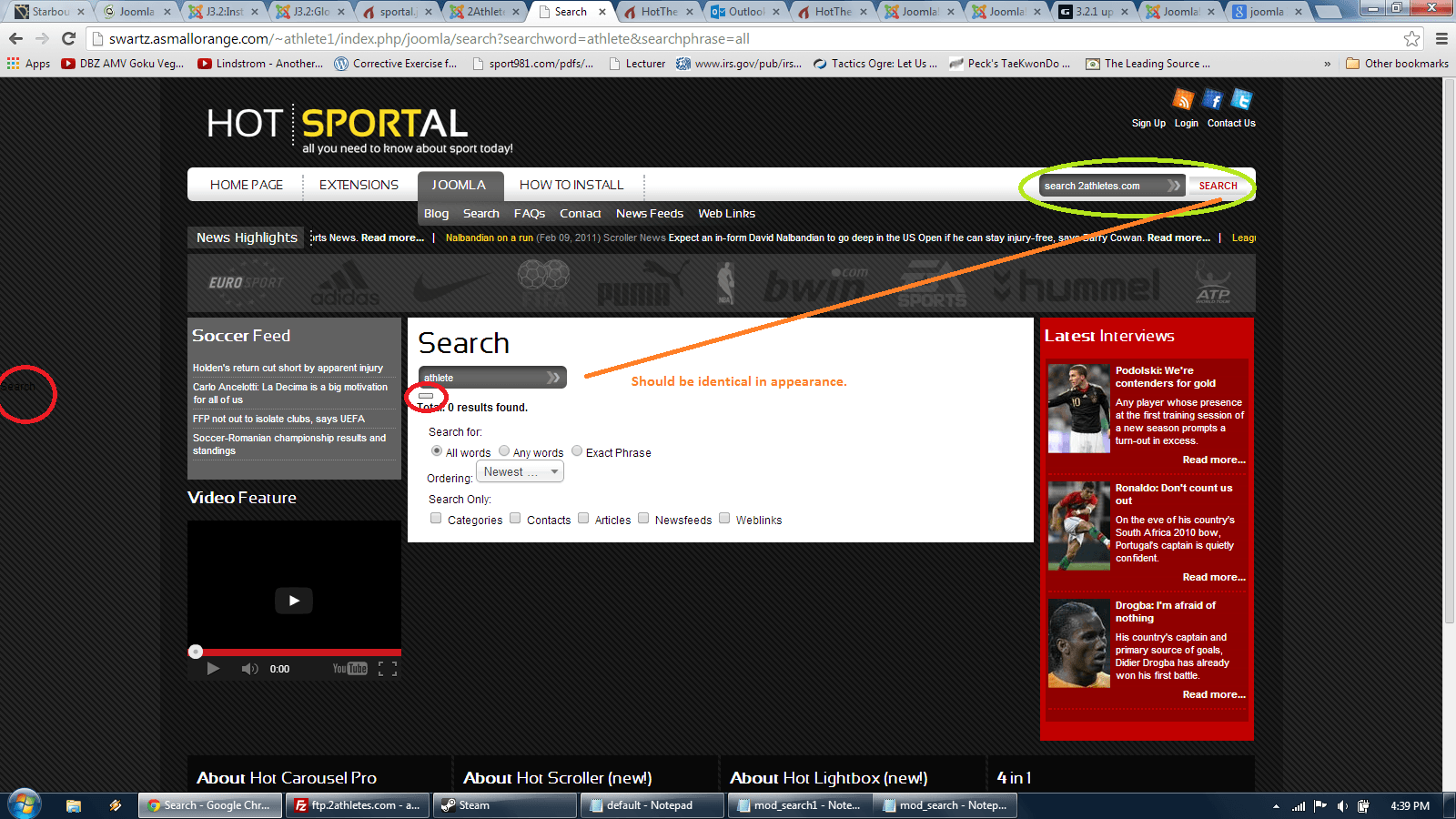Open Chrome menu hamburger icon

[1441, 39]
